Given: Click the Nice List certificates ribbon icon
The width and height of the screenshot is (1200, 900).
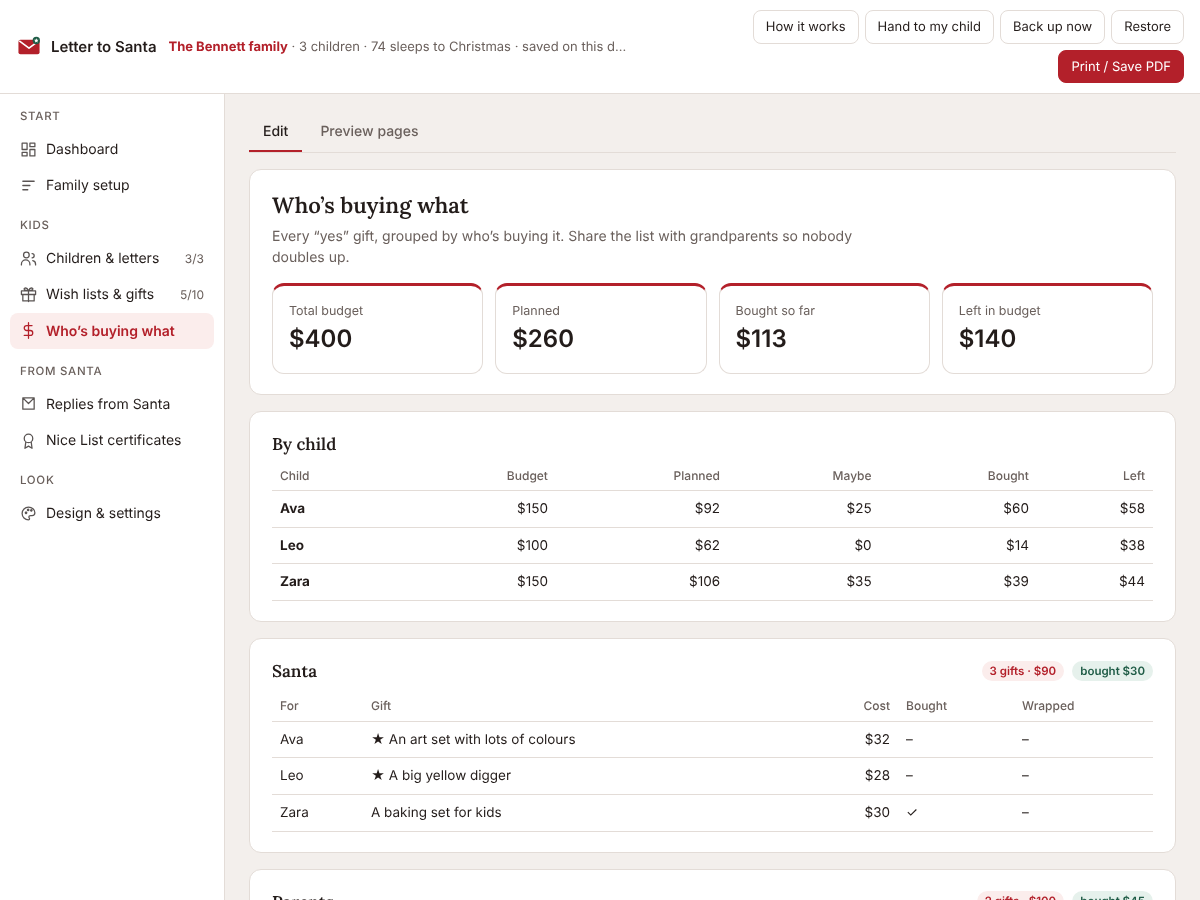Looking at the screenshot, I should [28, 440].
